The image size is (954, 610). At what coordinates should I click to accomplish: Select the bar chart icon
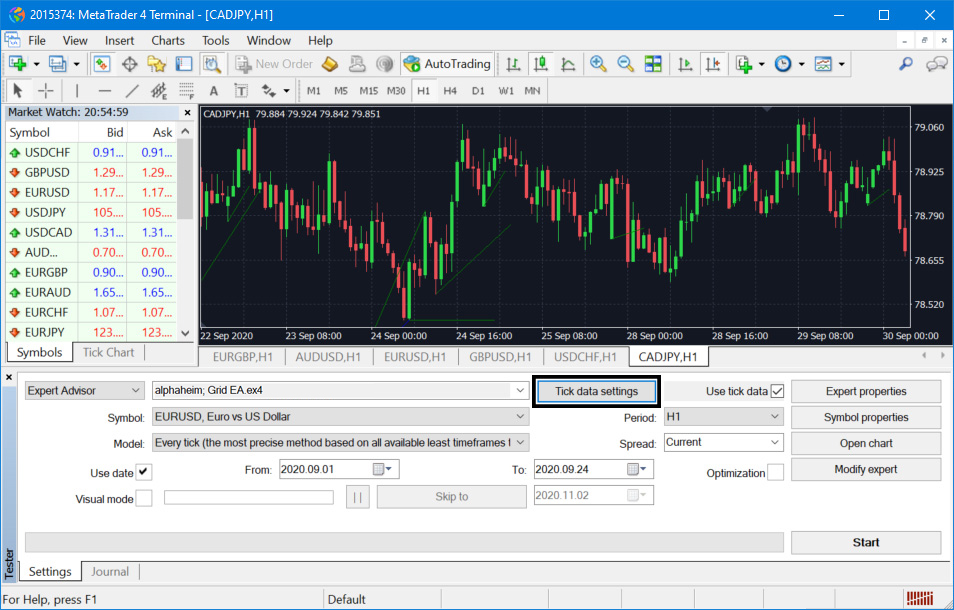point(513,64)
